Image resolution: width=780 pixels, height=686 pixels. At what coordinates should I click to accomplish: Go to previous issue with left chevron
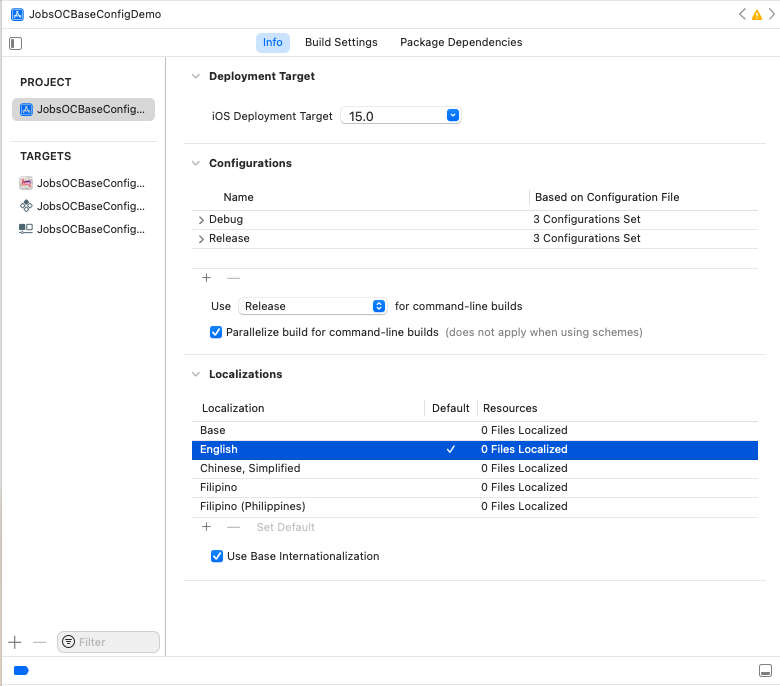coord(742,14)
